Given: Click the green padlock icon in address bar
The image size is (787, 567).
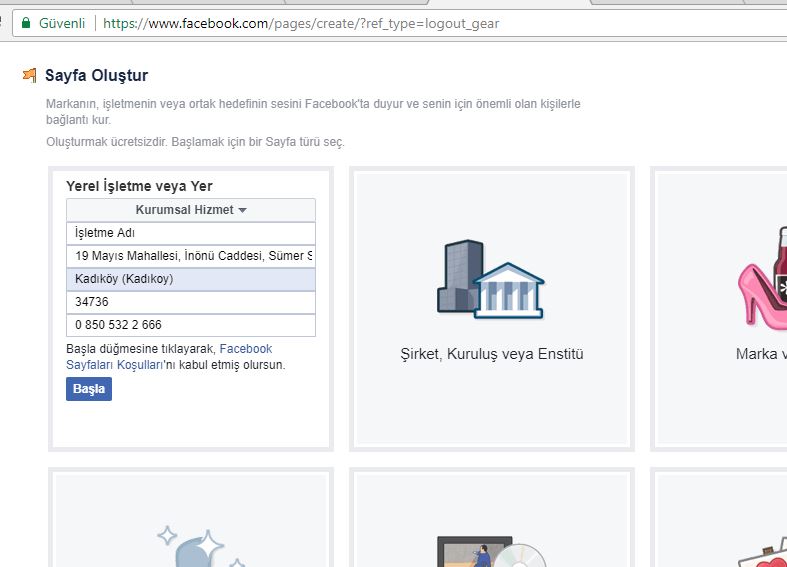Looking at the screenshot, I should [26, 23].
